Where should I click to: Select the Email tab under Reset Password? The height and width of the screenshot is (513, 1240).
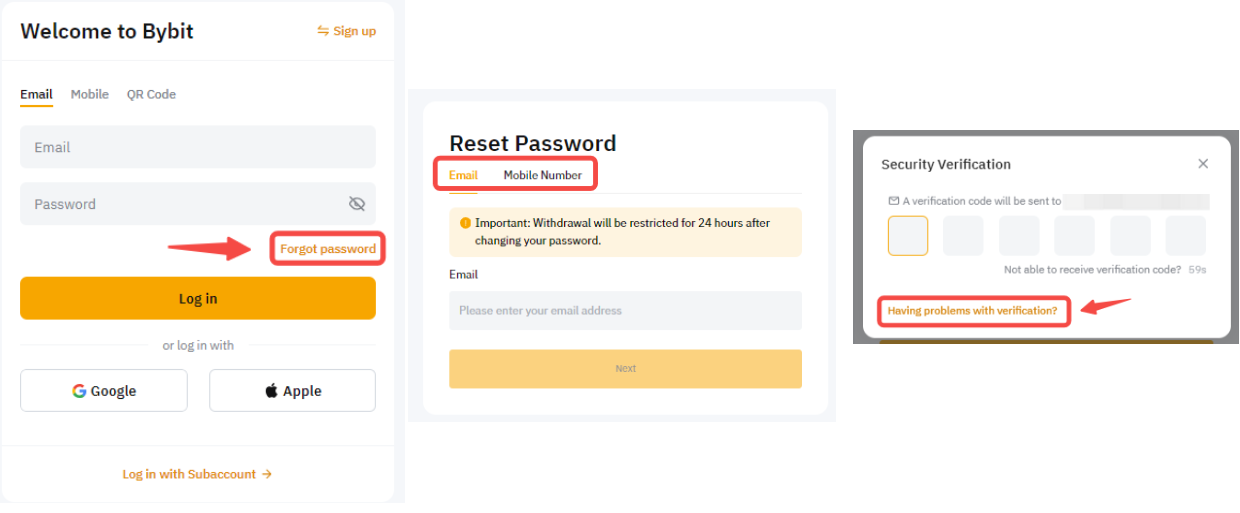[x=463, y=175]
